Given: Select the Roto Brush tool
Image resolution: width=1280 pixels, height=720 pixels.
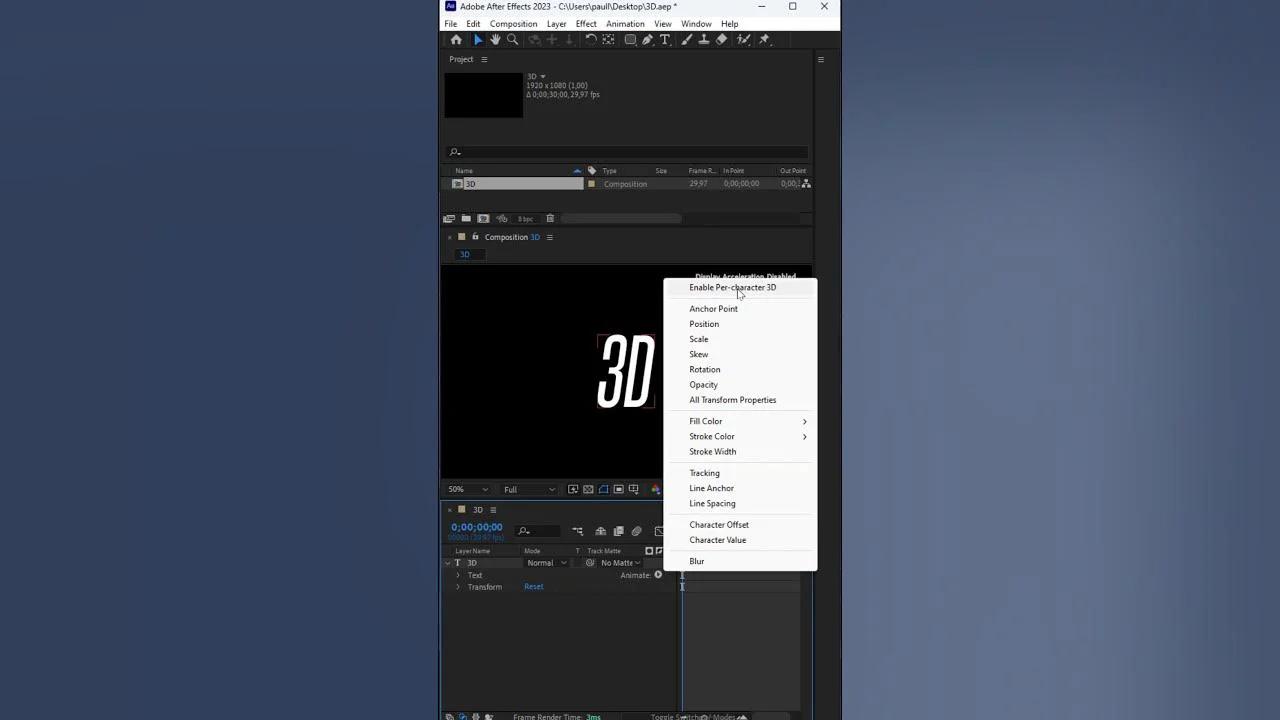Looking at the screenshot, I should click(743, 40).
